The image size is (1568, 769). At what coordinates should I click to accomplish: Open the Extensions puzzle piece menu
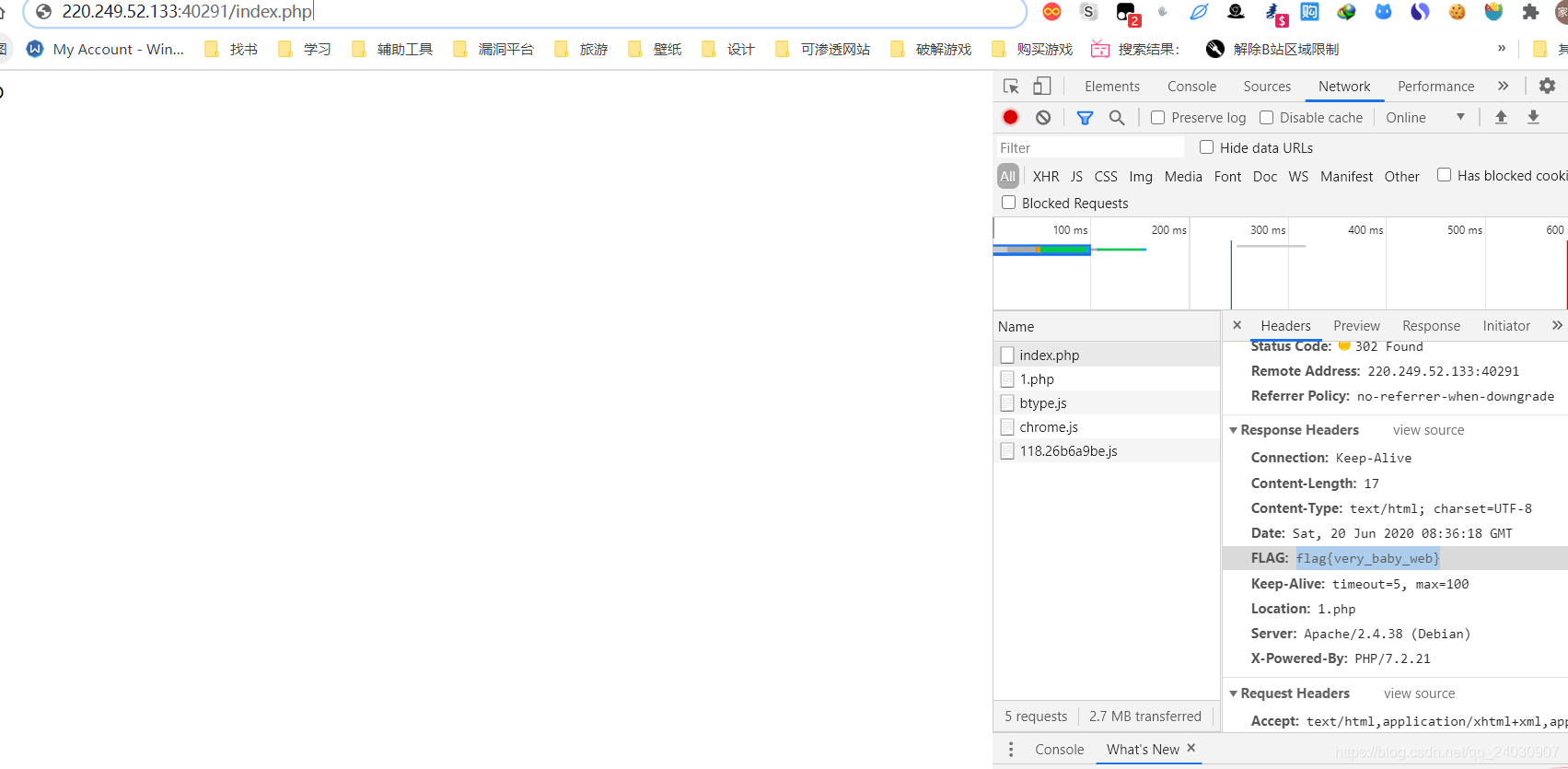click(x=1530, y=11)
